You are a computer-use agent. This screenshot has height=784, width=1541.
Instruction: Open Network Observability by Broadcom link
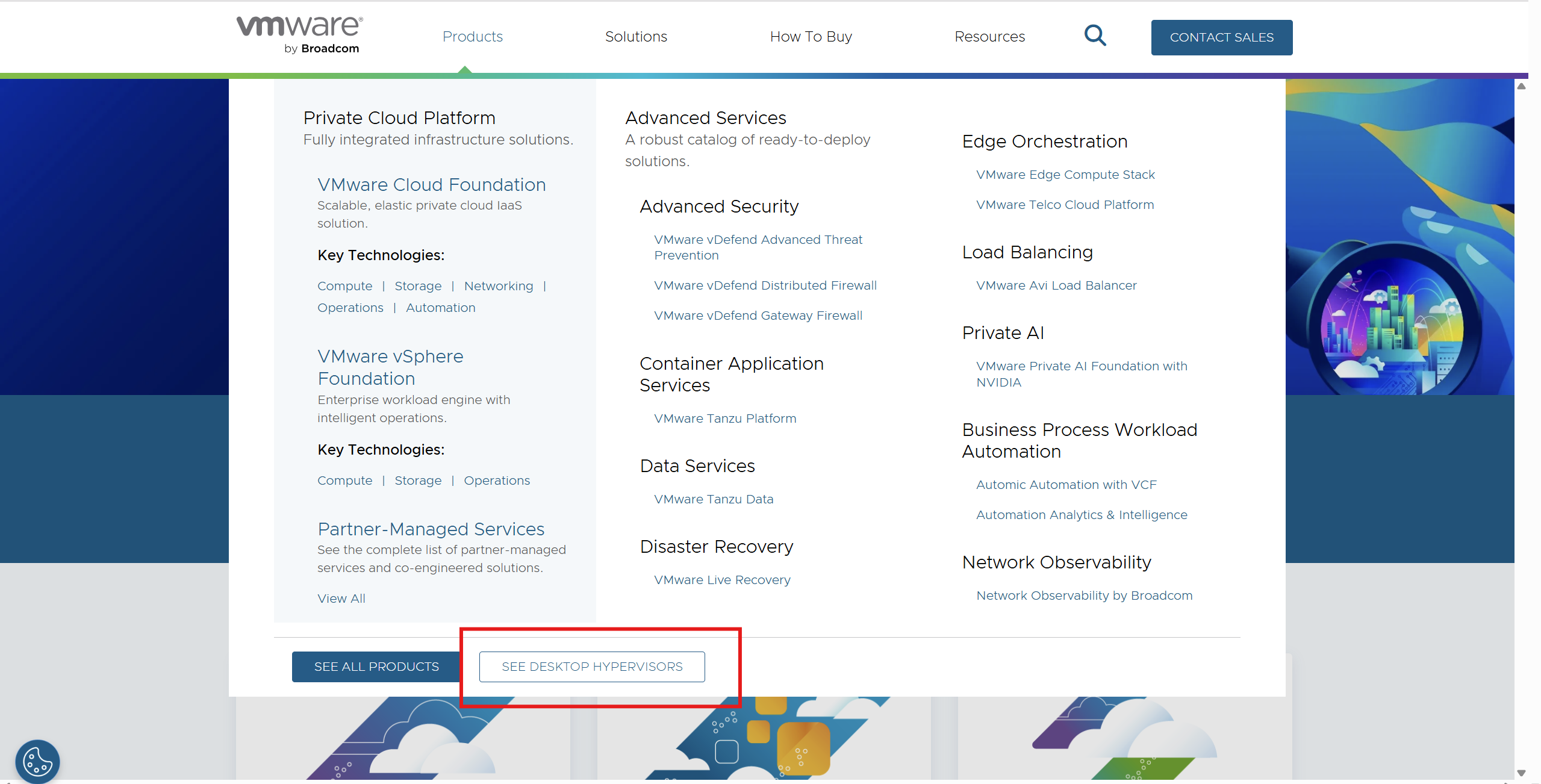tap(1084, 596)
